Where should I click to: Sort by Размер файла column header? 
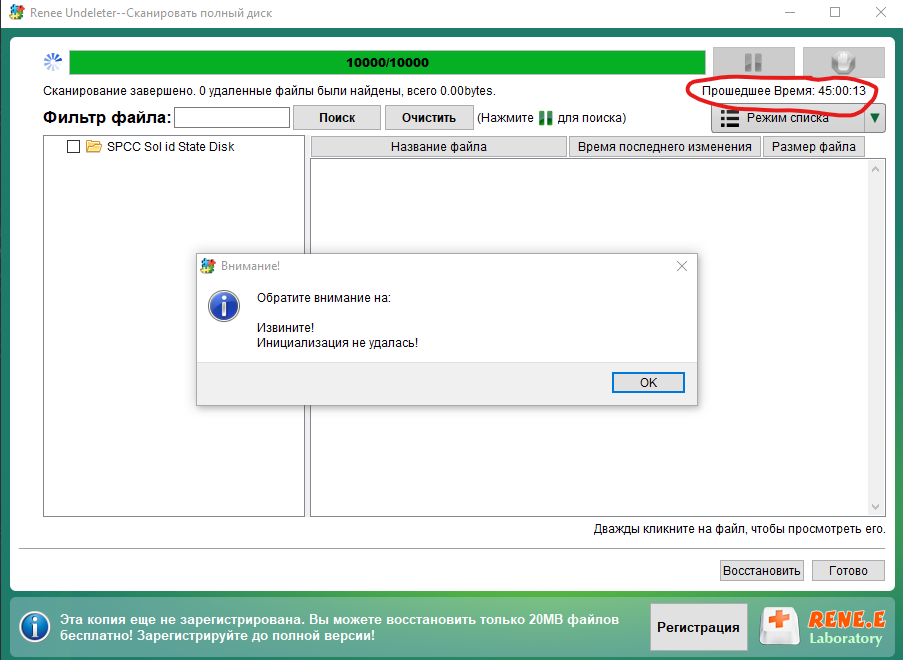pyautogui.click(x=814, y=147)
